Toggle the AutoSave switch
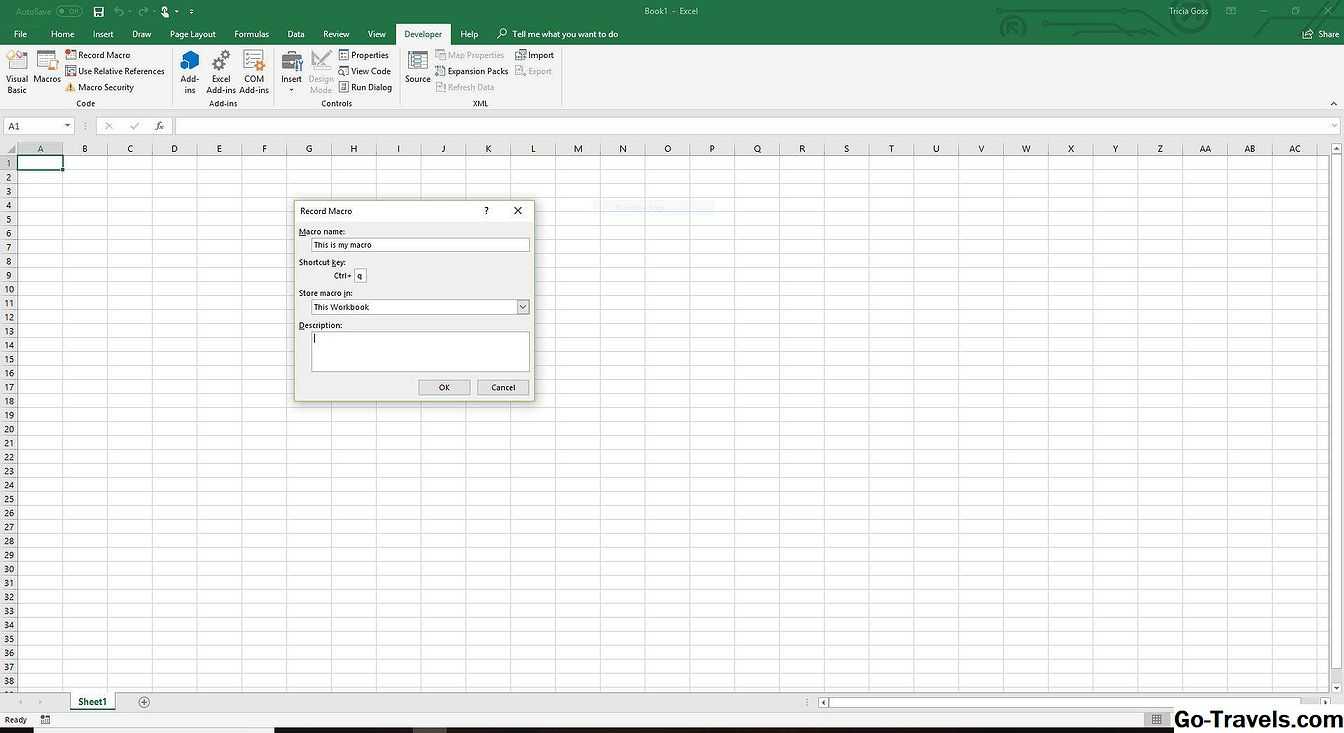1344x733 pixels. [x=69, y=12]
